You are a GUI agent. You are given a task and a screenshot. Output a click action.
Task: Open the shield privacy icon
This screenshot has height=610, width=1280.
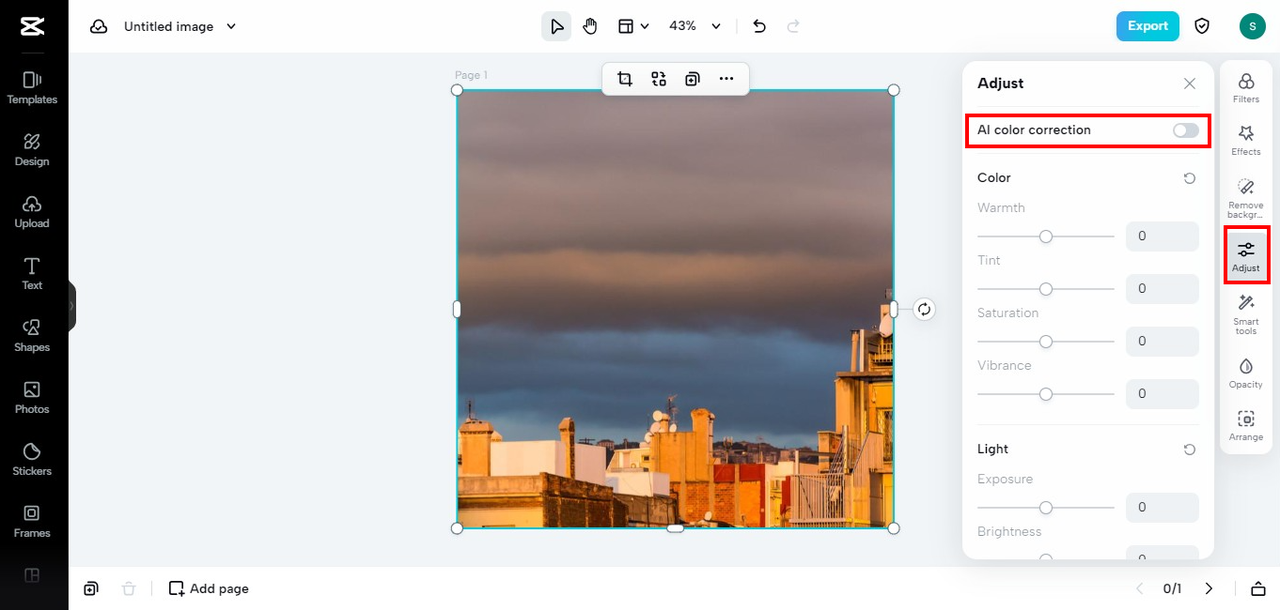pyautogui.click(x=1202, y=26)
